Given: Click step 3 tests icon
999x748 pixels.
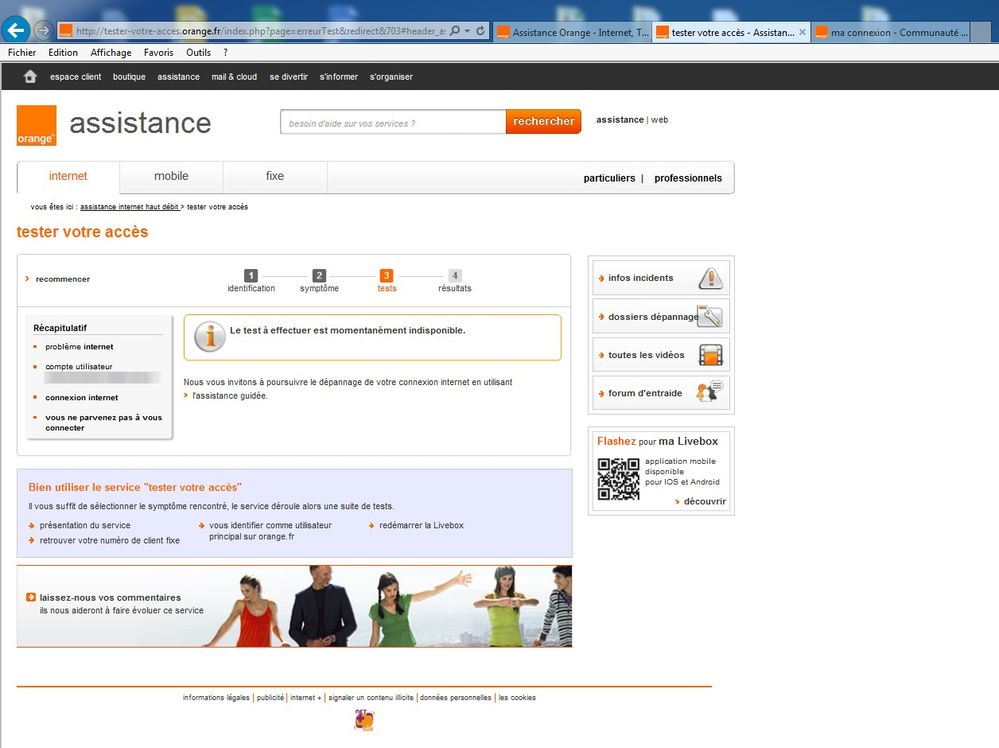Looking at the screenshot, I should 386,275.
